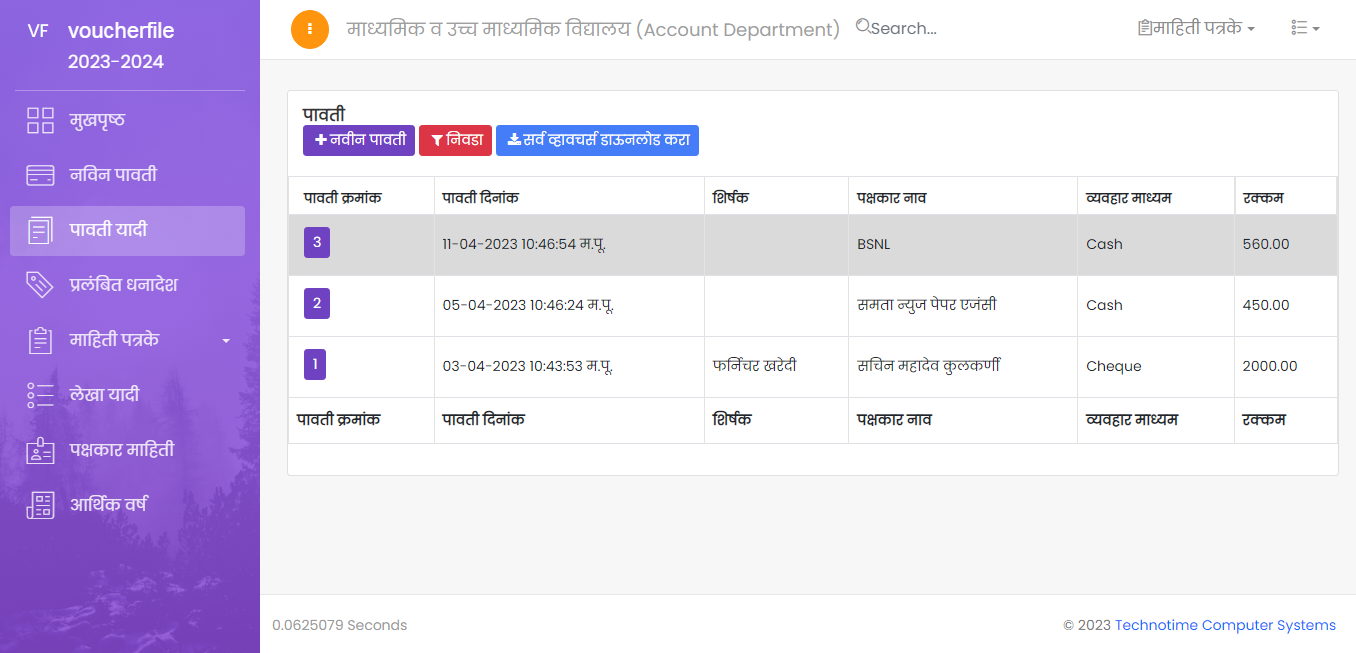The height and width of the screenshot is (653, 1356).
Task: Click the लेखा यादी list icon
Action: [x=40, y=395]
